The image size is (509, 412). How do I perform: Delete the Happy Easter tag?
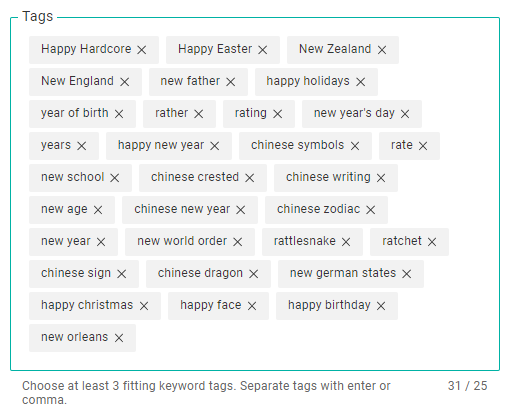point(263,50)
